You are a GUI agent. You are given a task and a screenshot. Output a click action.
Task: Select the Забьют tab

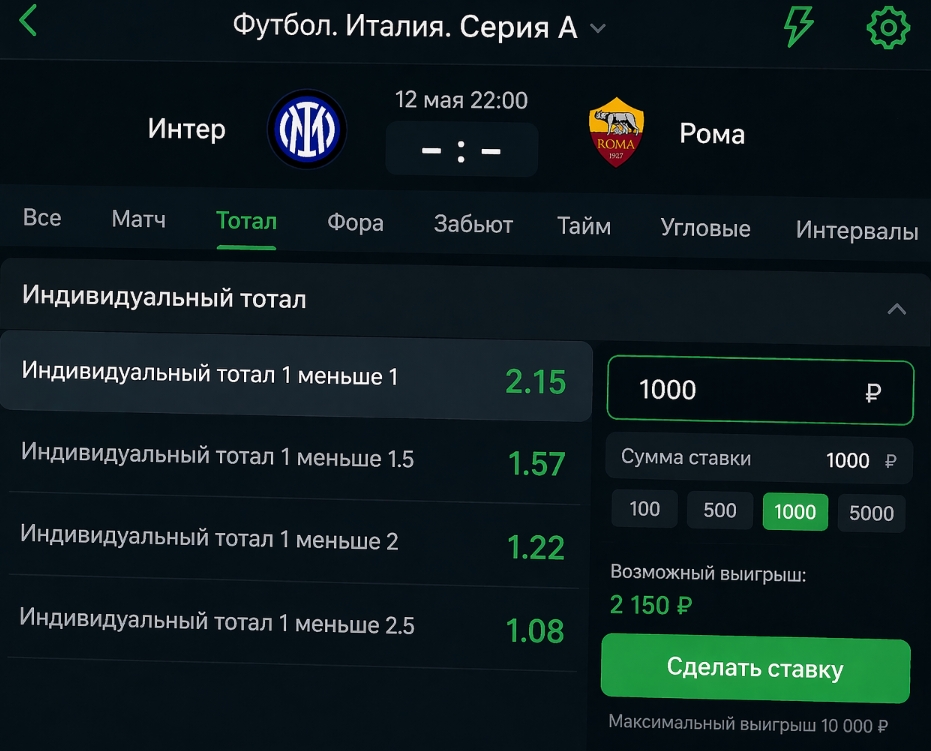point(473,225)
